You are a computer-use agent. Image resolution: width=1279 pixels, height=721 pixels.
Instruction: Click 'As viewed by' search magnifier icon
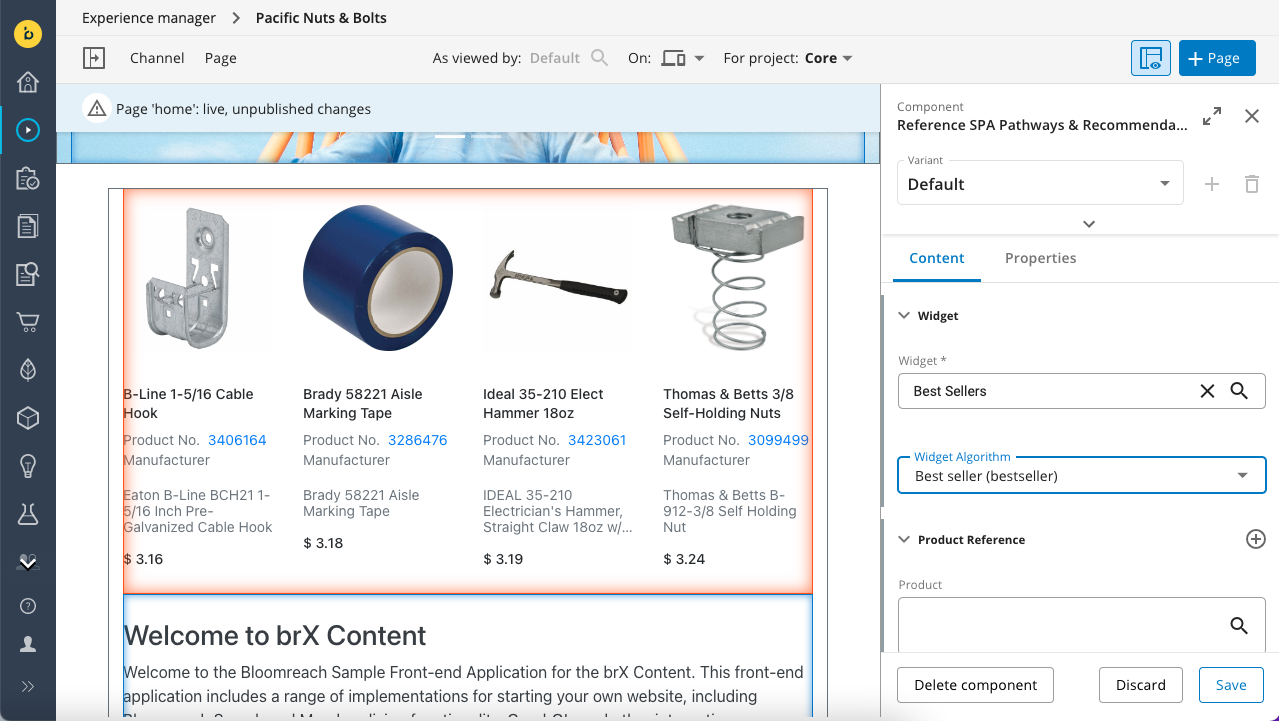(x=599, y=58)
